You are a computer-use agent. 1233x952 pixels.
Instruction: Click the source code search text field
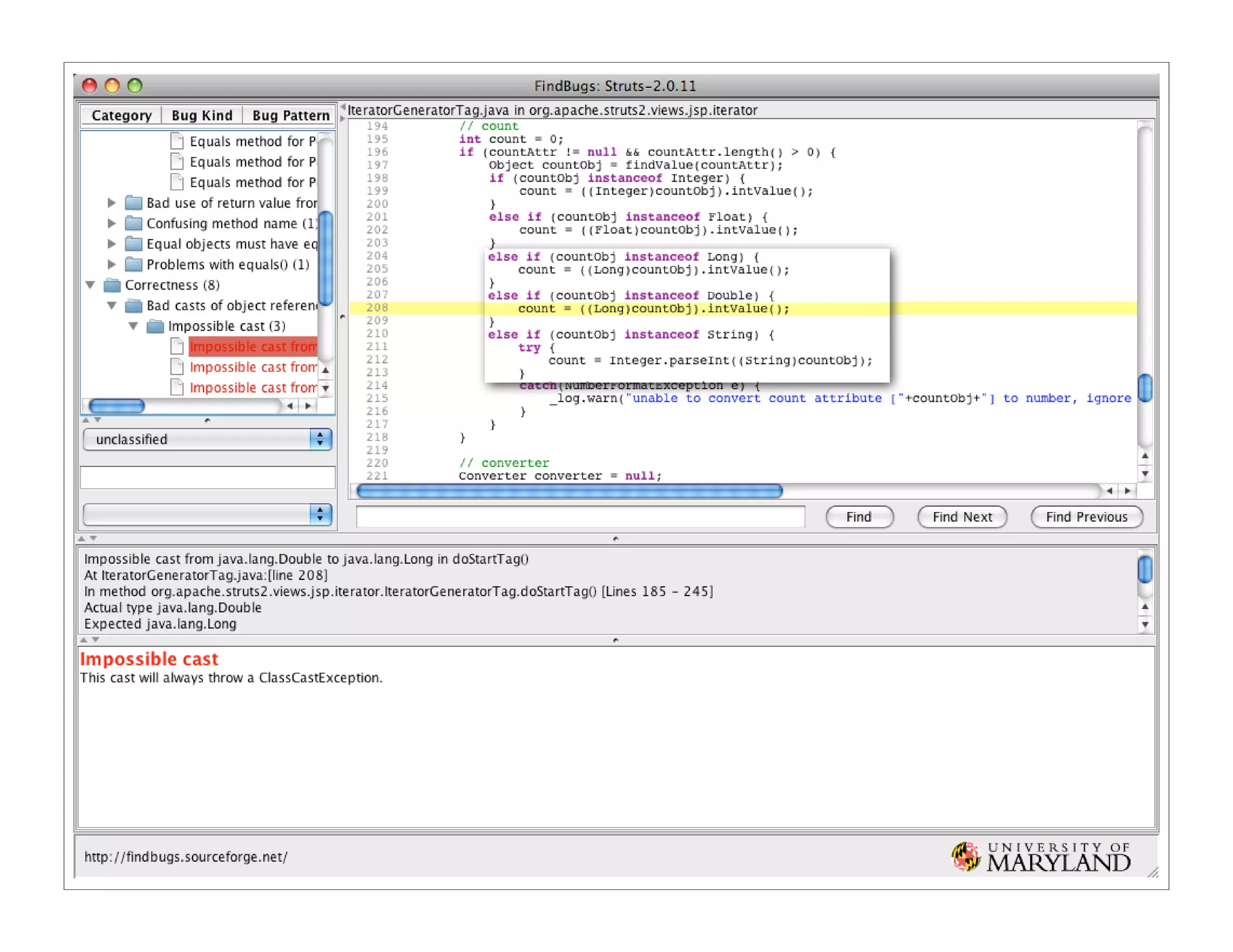point(580,517)
